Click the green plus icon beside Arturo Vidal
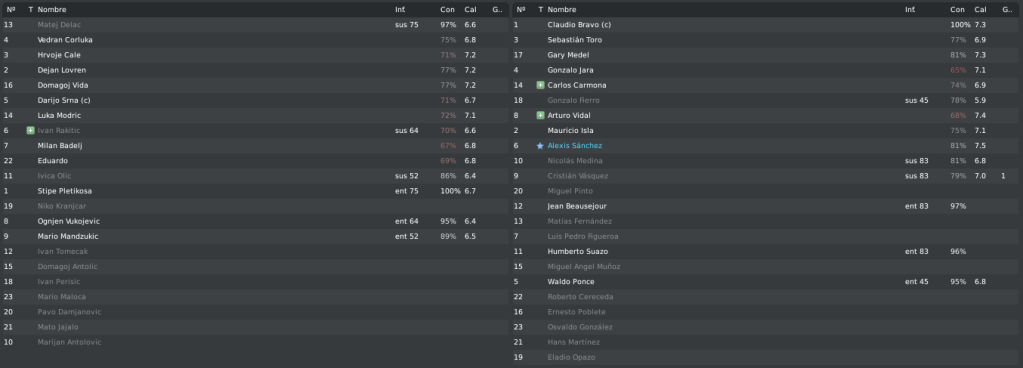The height and width of the screenshot is (368, 1023). pos(540,115)
